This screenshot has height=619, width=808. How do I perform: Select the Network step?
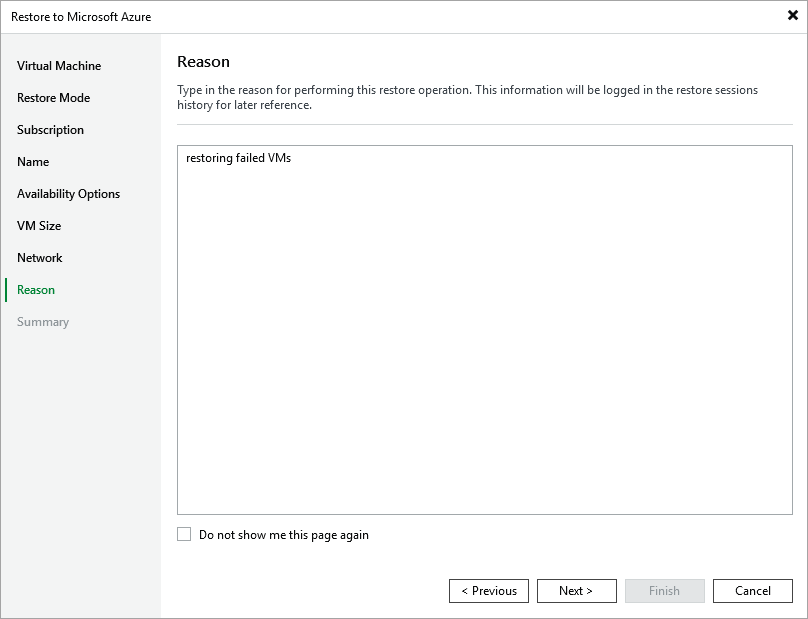(x=39, y=257)
